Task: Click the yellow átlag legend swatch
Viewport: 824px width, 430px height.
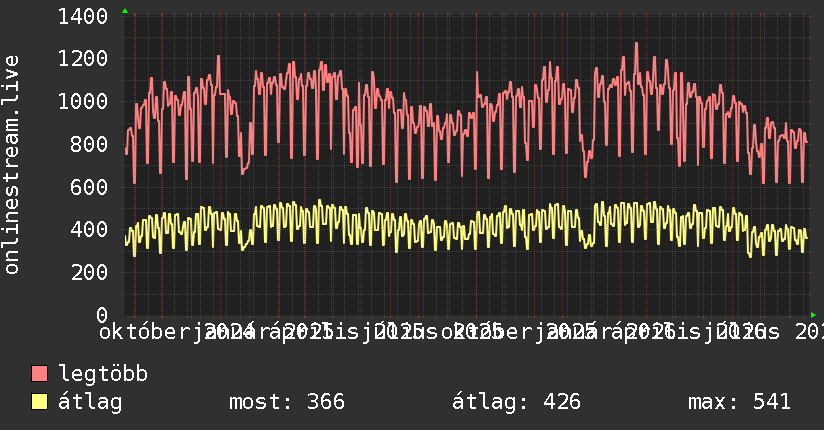Action: pyautogui.click(x=39, y=402)
